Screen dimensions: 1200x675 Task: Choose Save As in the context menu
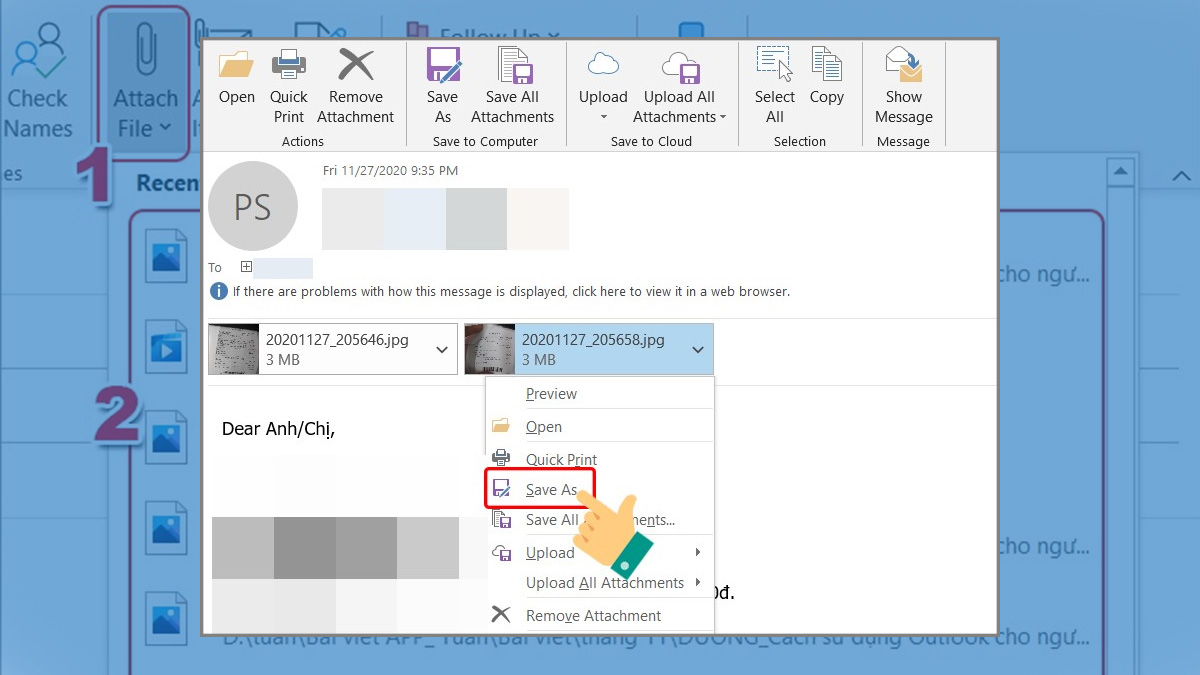(551, 490)
